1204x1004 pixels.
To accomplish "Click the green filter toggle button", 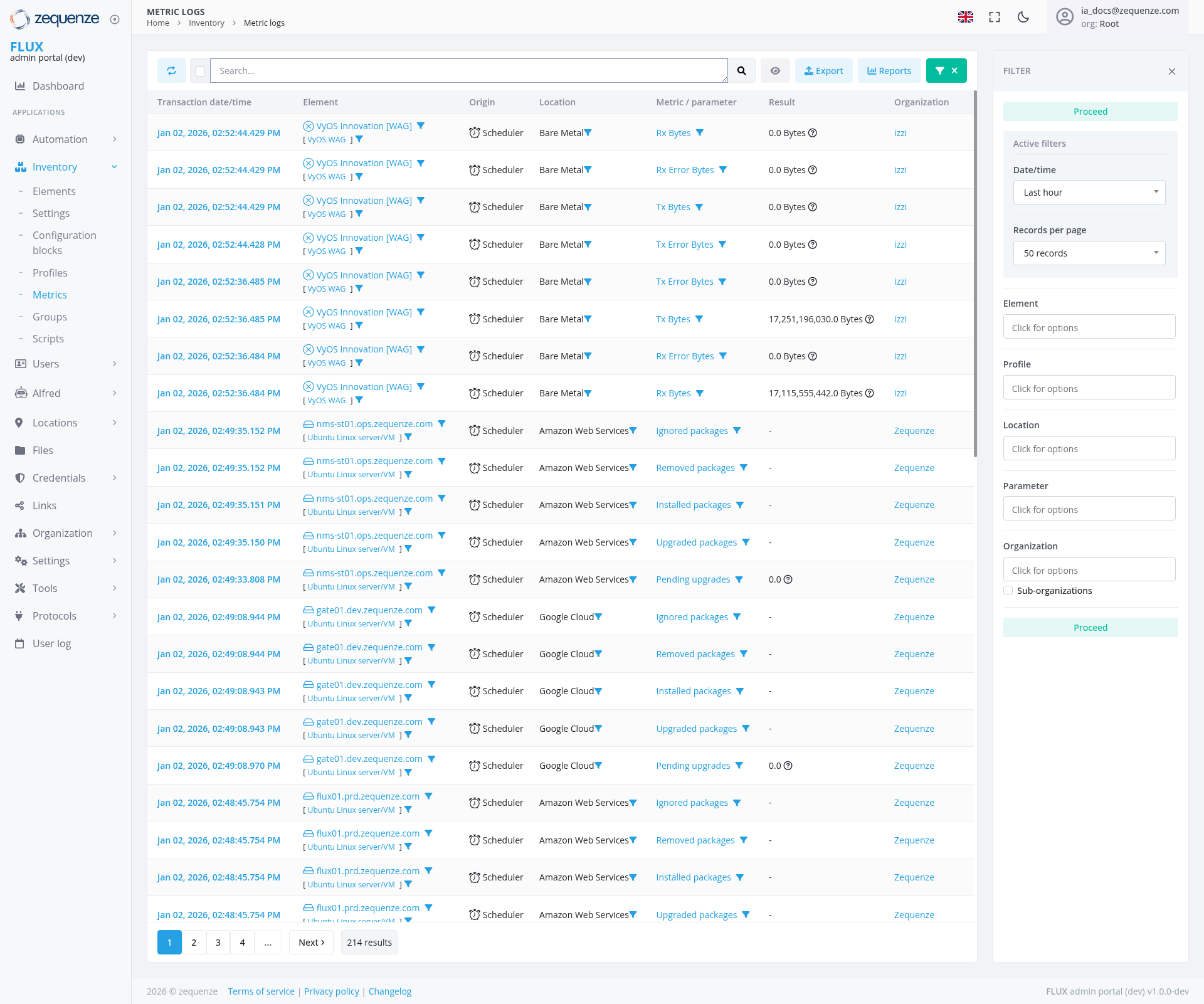I will tap(946, 71).
